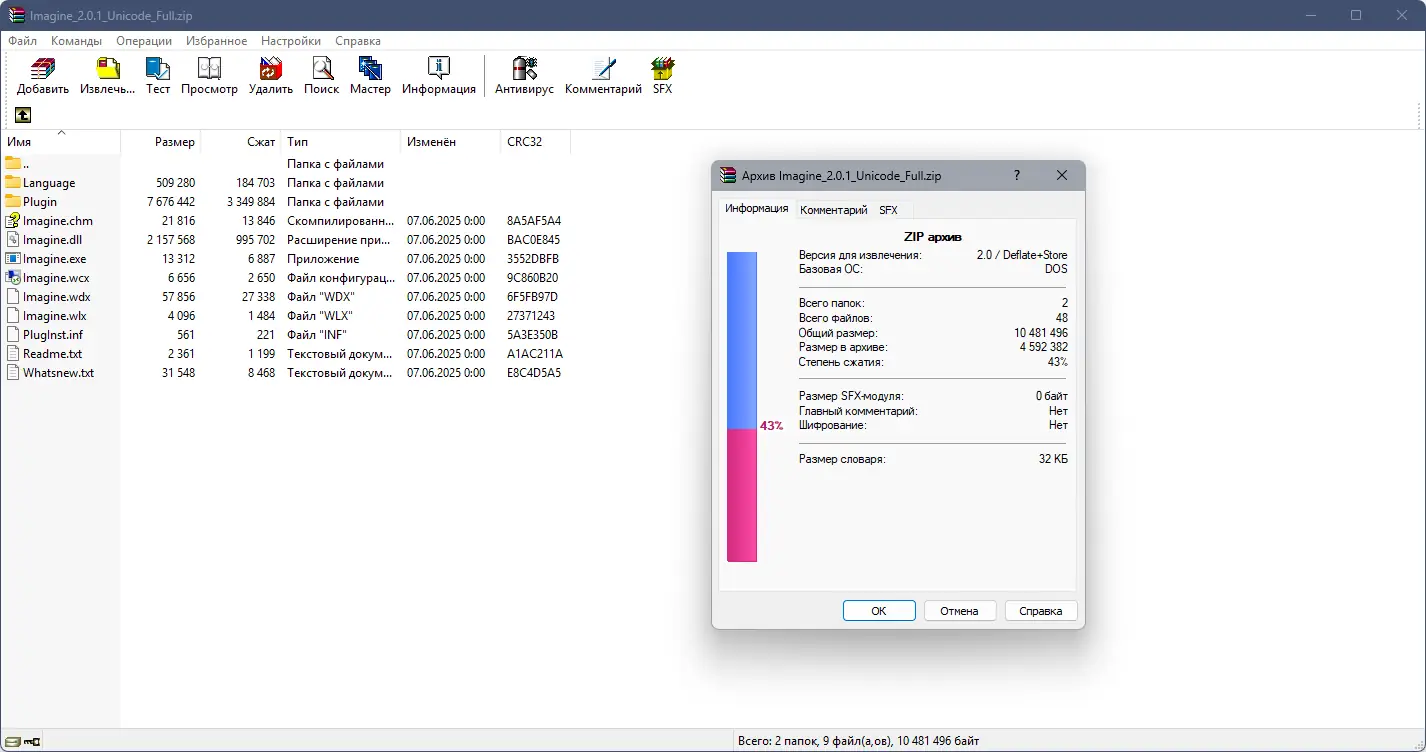Screen dimensions: 1426x752
Task: Click the size value 2 157 568
Action: click(171, 240)
